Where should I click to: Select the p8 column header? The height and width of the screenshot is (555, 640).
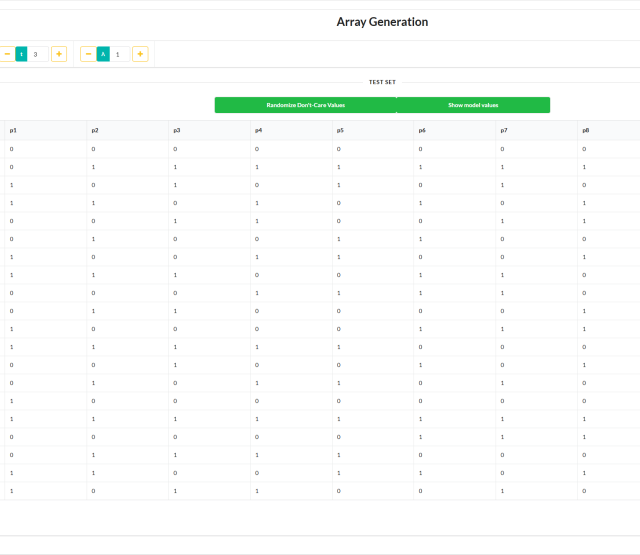coord(609,131)
